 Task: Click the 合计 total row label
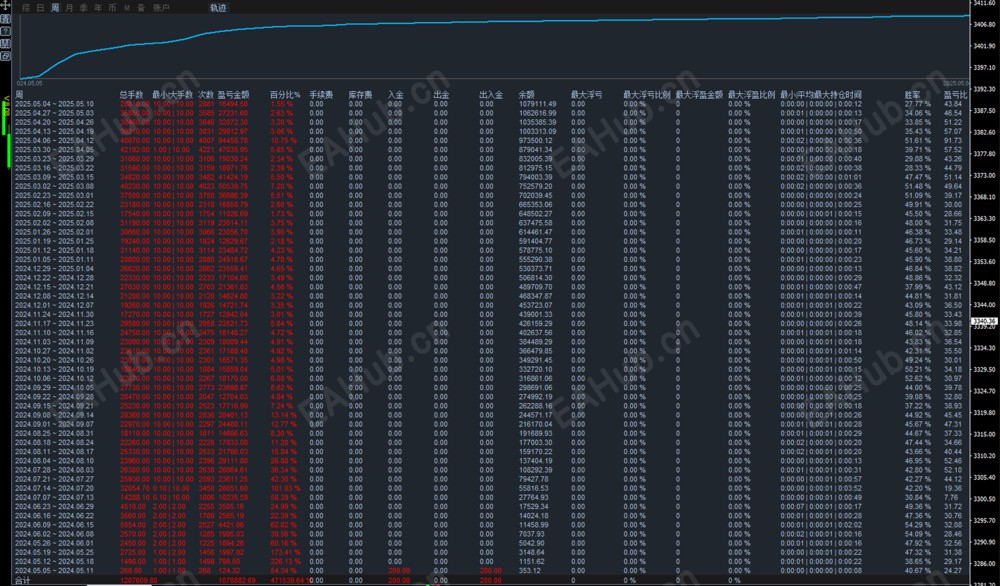pyautogui.click(x=22, y=580)
